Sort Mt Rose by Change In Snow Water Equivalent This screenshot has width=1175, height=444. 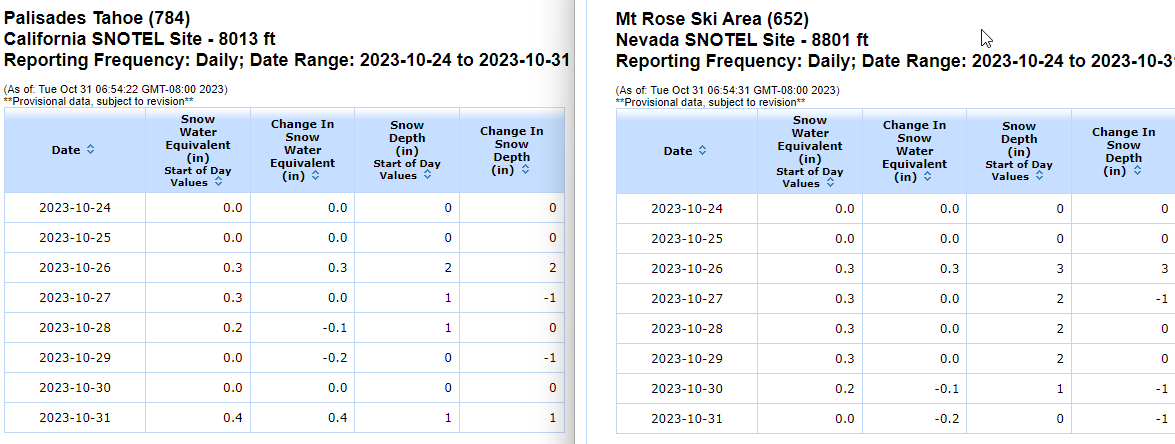[x=927, y=177]
